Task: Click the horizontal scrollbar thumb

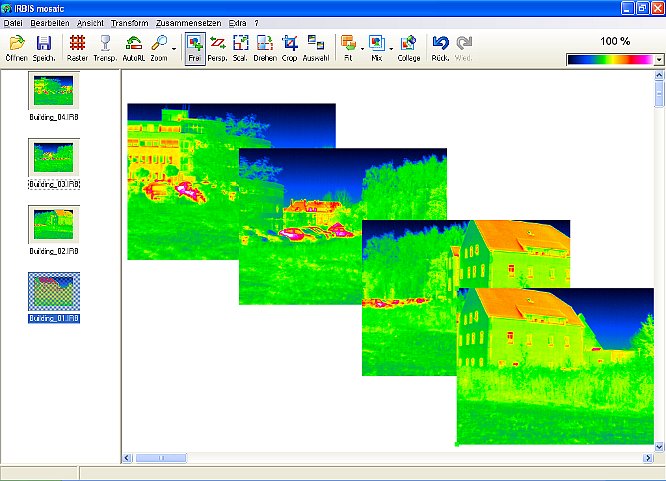Action: click(161, 458)
